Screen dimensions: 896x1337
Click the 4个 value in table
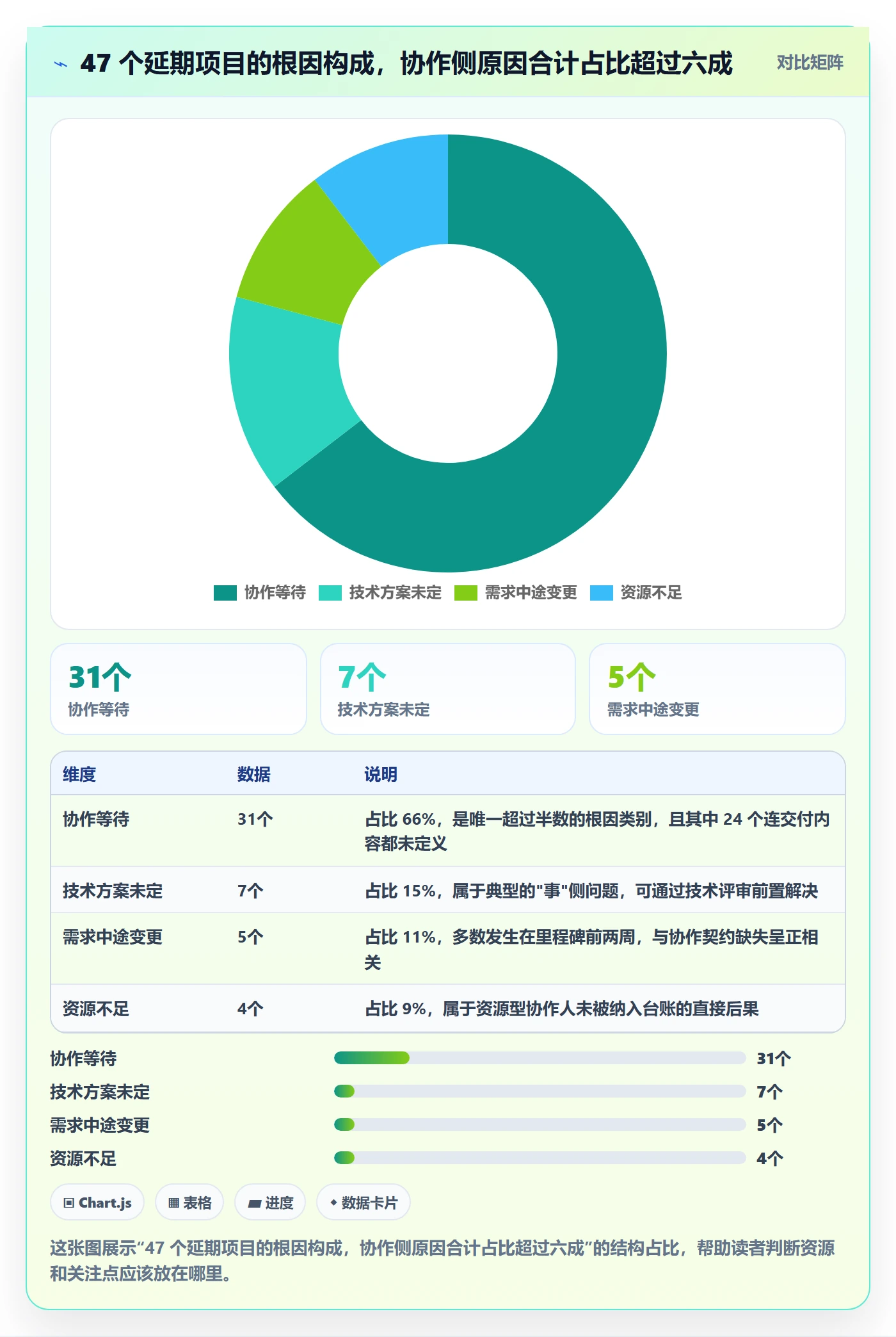[250, 1009]
